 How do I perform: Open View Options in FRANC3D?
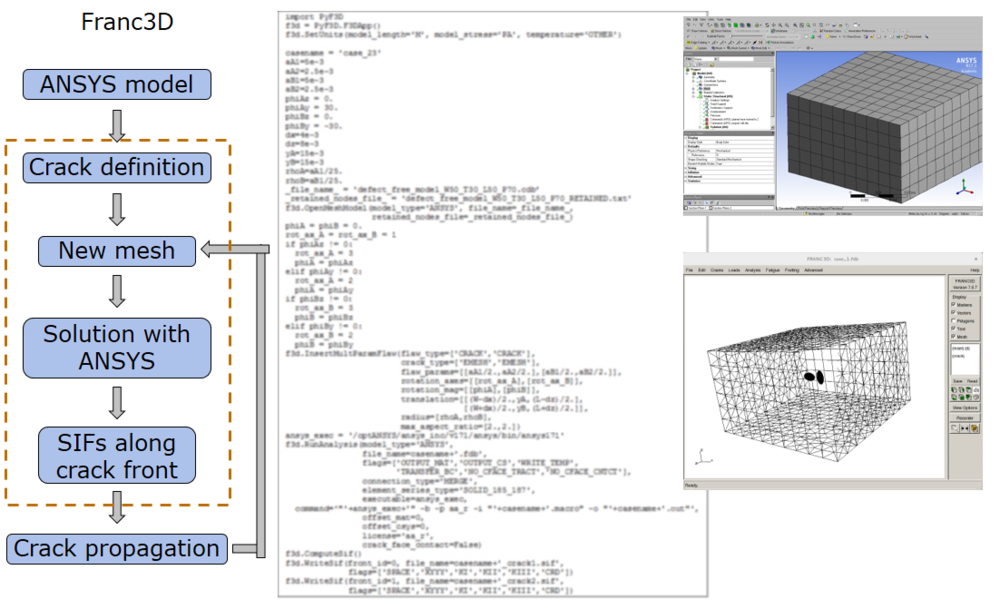(x=965, y=407)
